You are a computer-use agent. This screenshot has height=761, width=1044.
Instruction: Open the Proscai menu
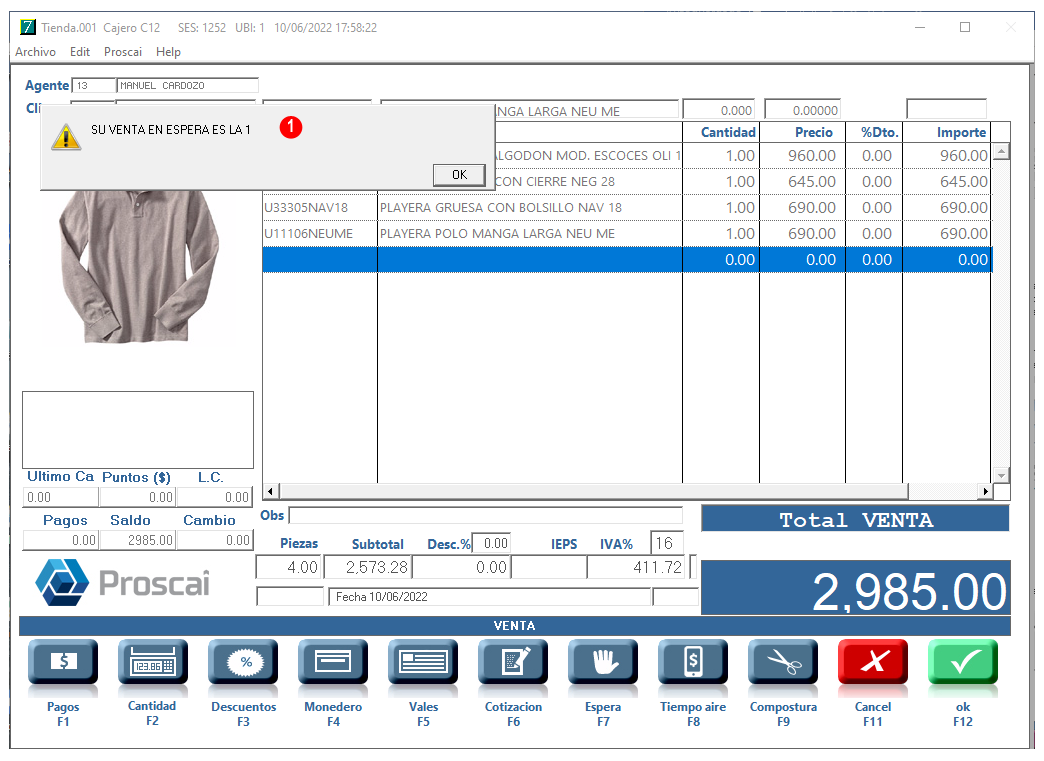tap(123, 52)
